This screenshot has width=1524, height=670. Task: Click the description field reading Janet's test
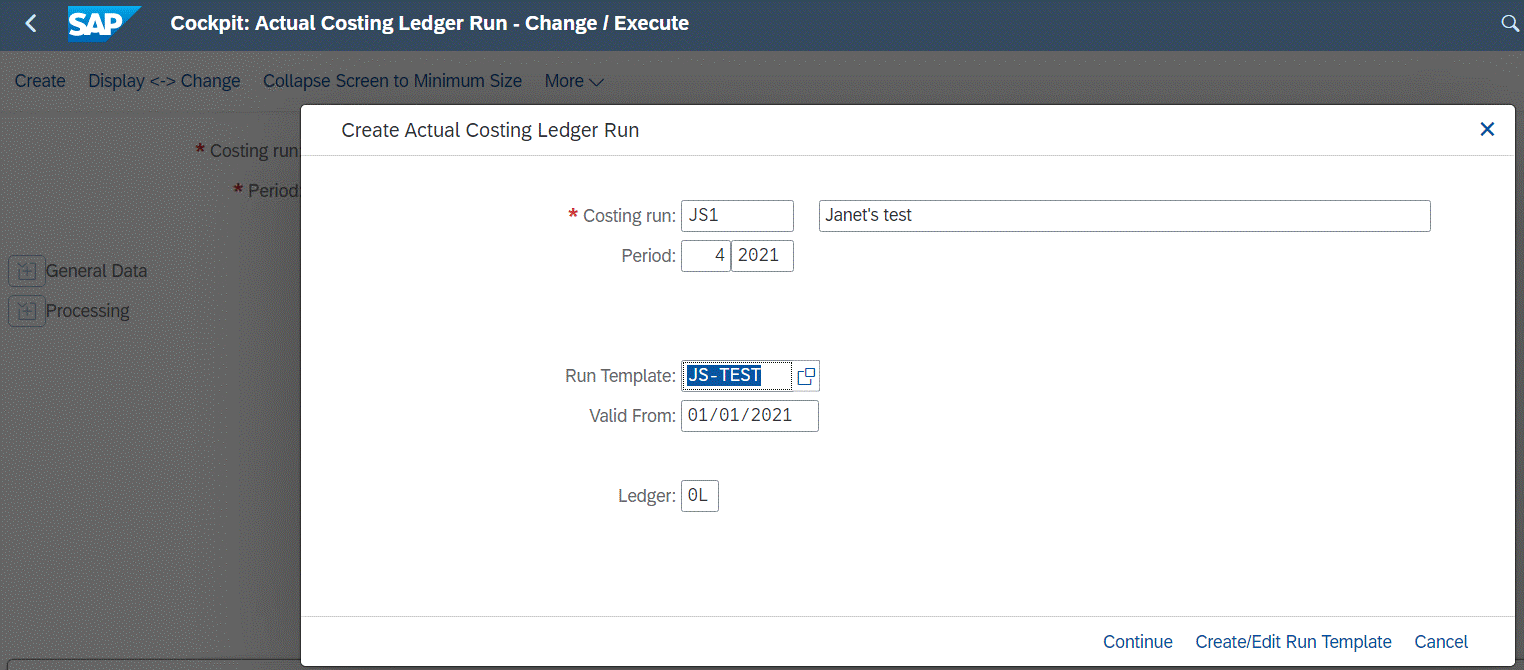tap(1124, 215)
